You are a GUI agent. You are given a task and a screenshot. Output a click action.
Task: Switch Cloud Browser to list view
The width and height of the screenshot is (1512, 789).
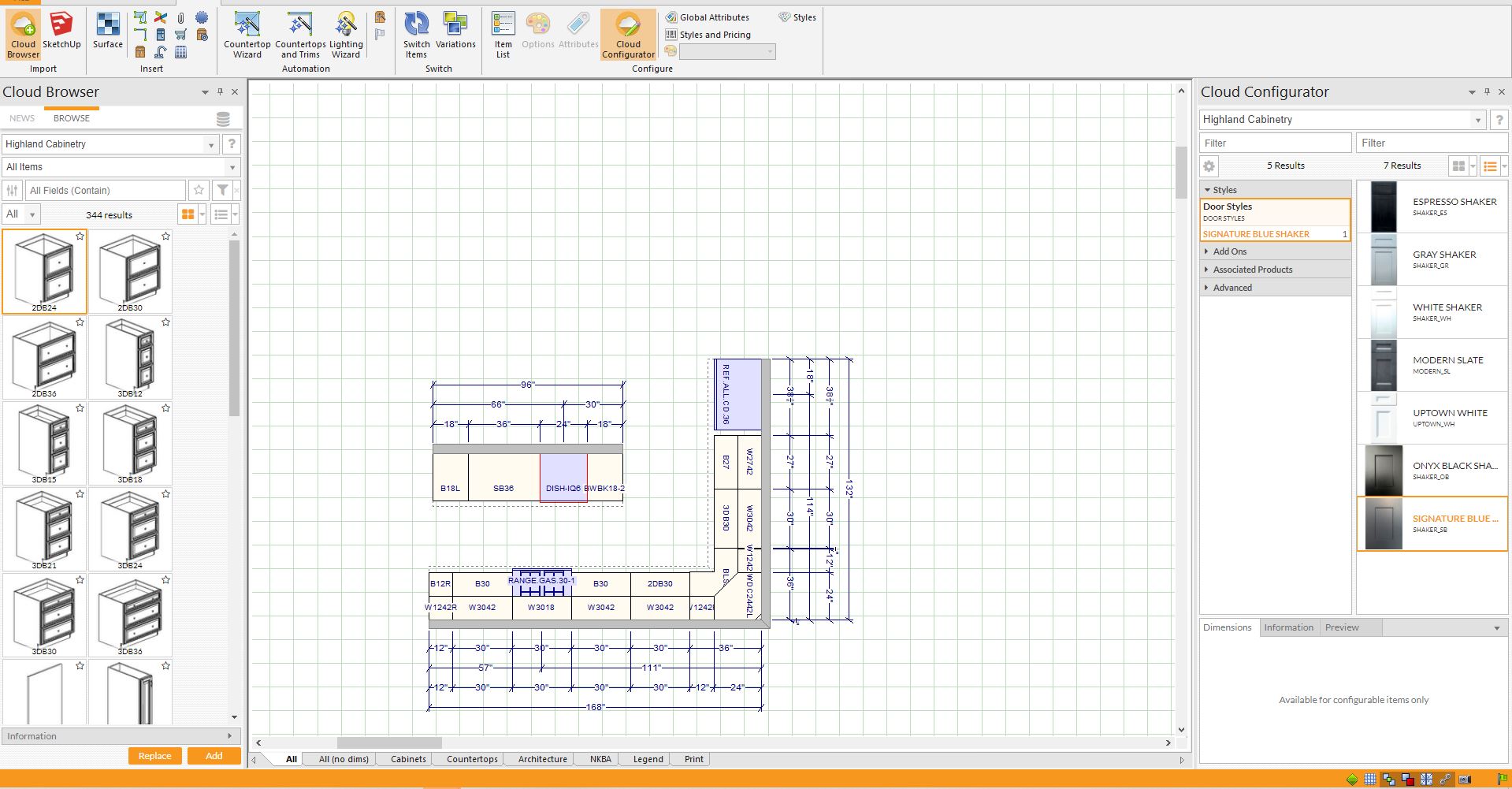(x=221, y=214)
